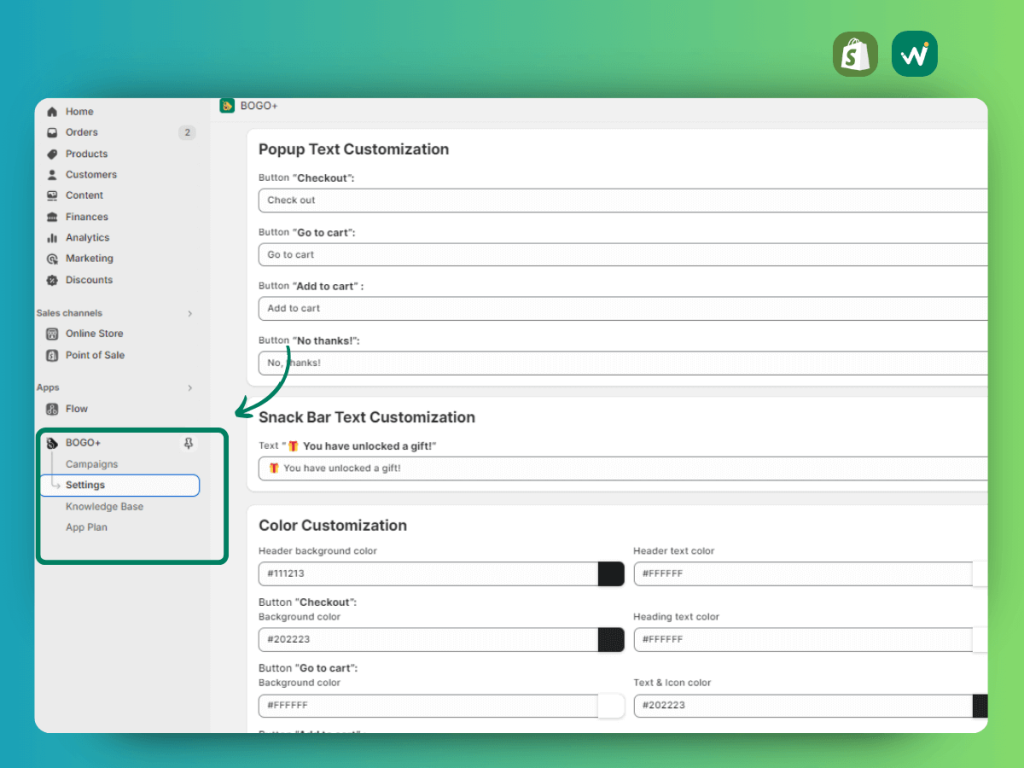The height and width of the screenshot is (768, 1024).
Task: Click the Orders inbox icon
Action: coord(52,133)
